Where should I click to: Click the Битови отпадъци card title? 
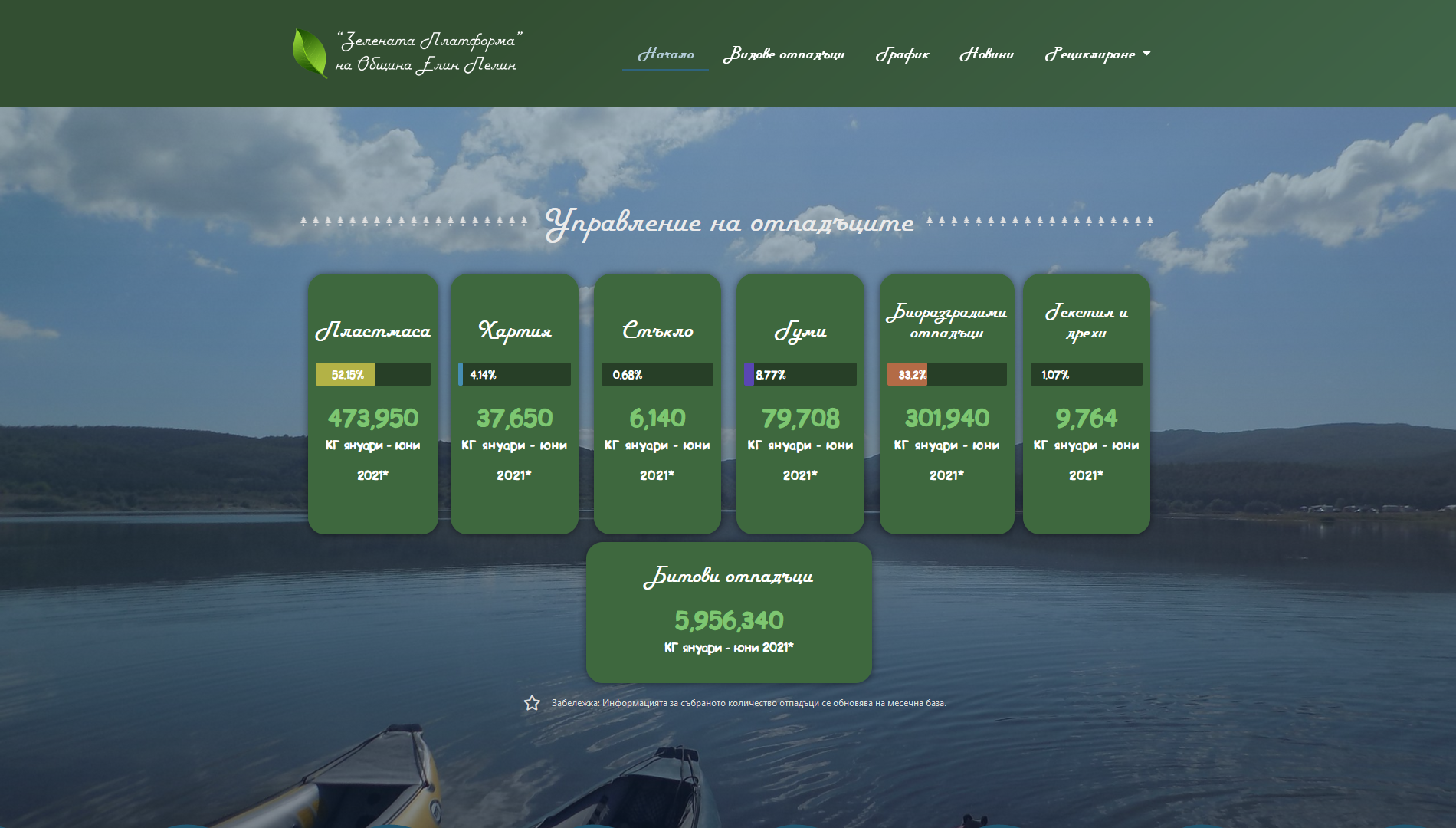click(728, 577)
